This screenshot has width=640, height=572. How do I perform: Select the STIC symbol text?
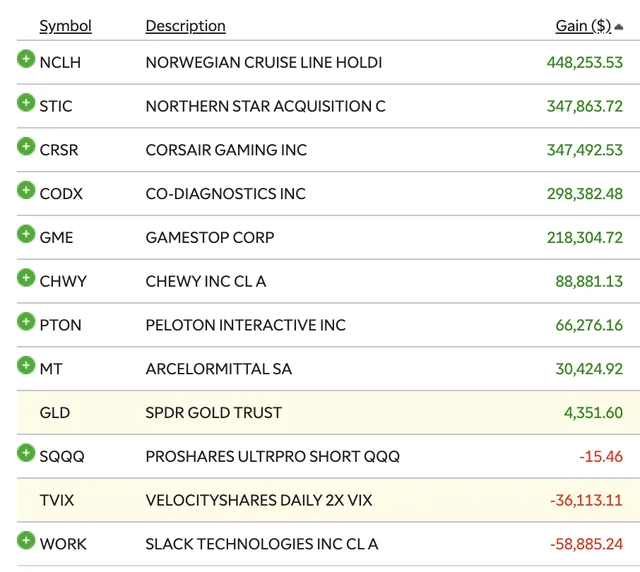(56, 106)
